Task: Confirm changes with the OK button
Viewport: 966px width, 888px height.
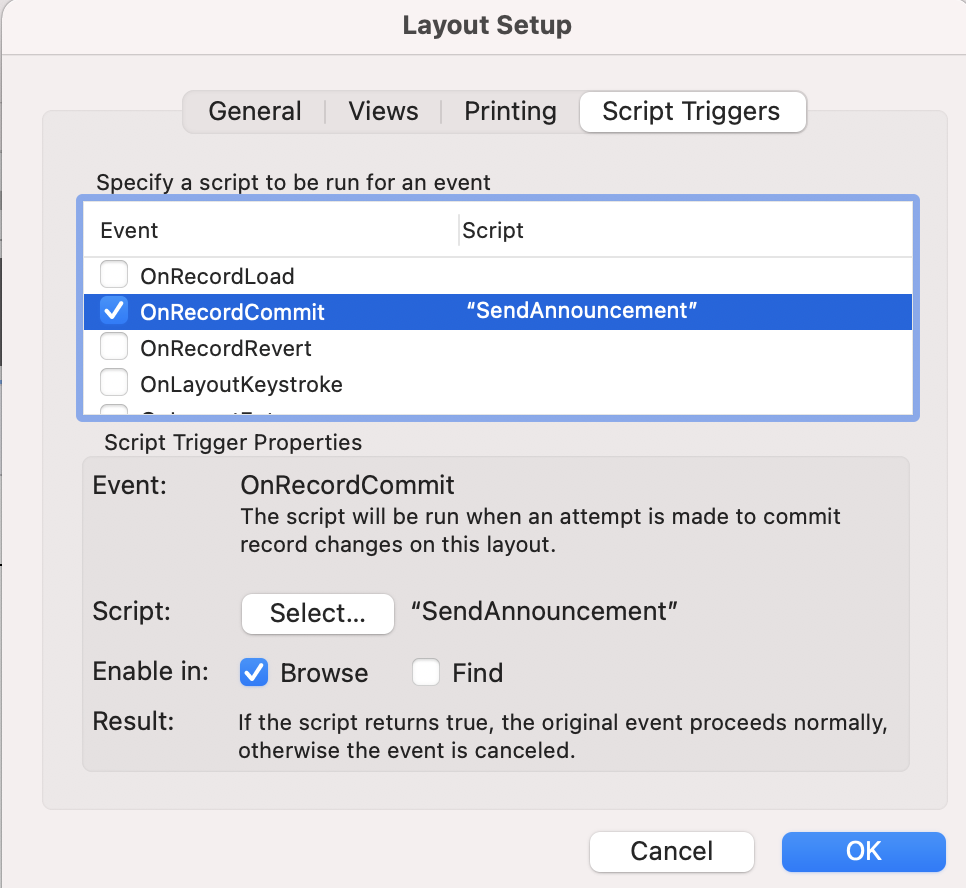Action: (864, 852)
